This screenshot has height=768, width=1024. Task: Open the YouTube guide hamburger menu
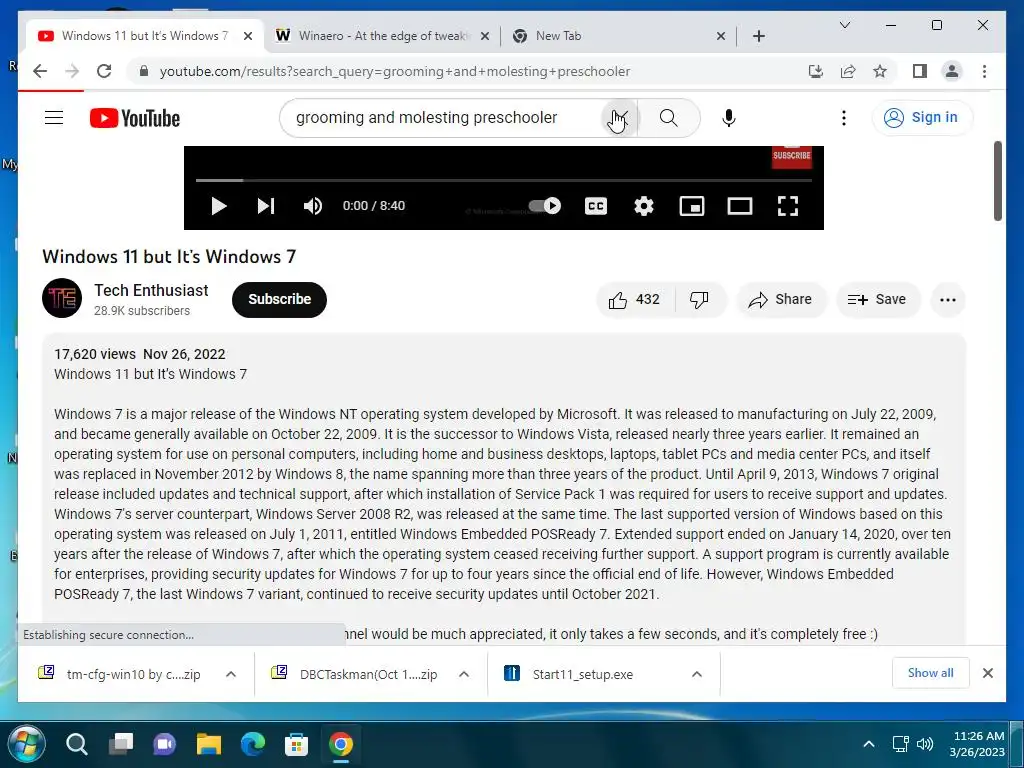point(54,118)
